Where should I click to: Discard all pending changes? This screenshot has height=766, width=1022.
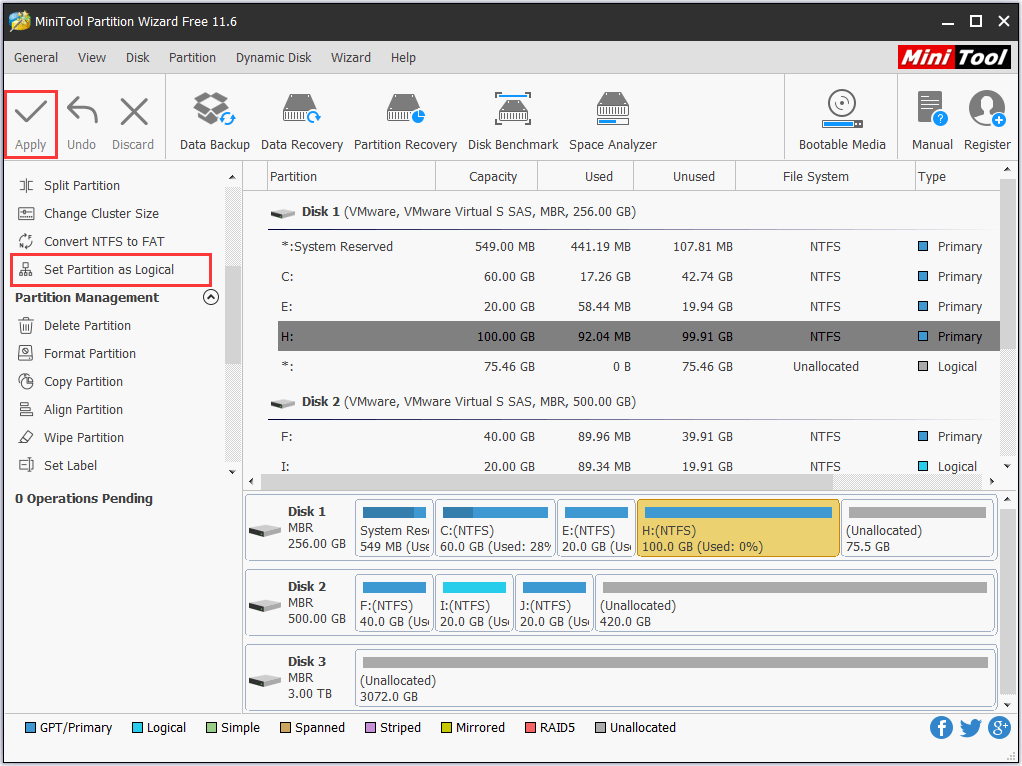tap(133, 124)
